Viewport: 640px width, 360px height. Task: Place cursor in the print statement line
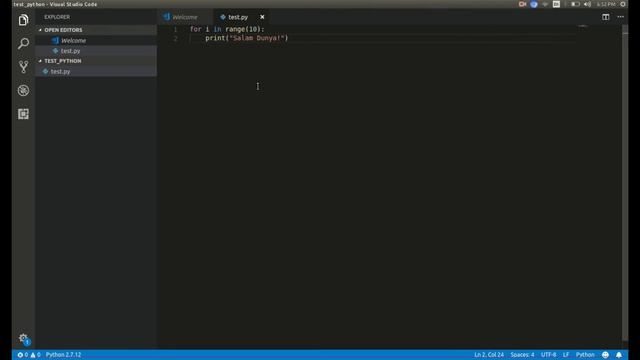tap(247, 38)
